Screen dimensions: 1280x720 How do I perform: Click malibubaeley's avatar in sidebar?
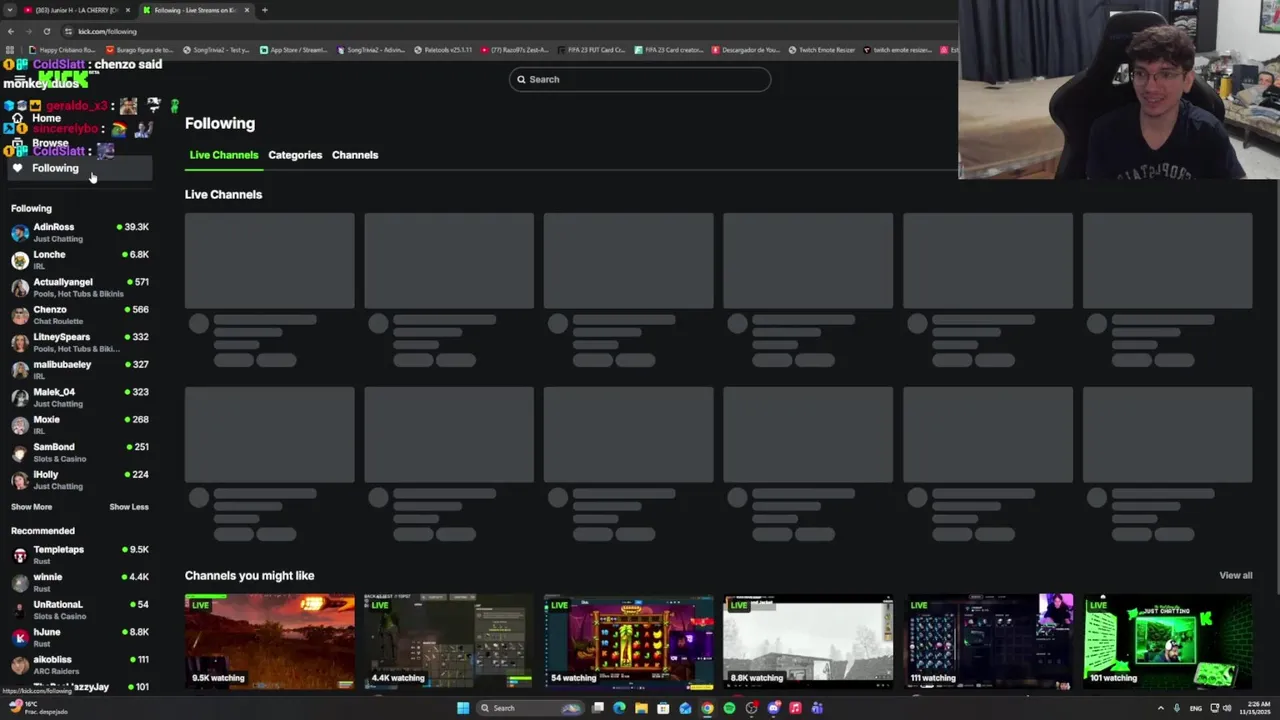[x=20, y=370]
